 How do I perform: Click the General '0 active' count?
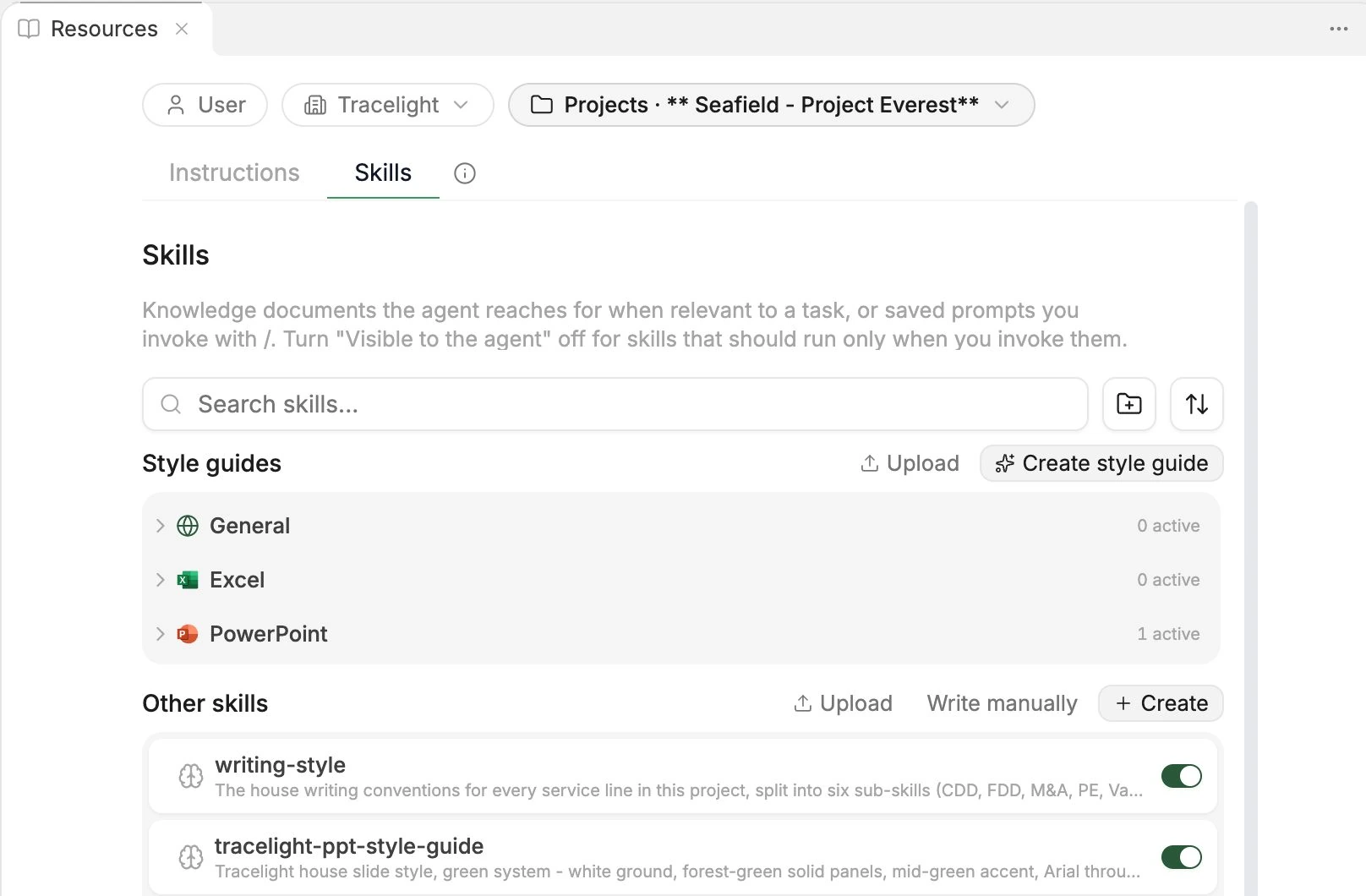tap(1168, 526)
